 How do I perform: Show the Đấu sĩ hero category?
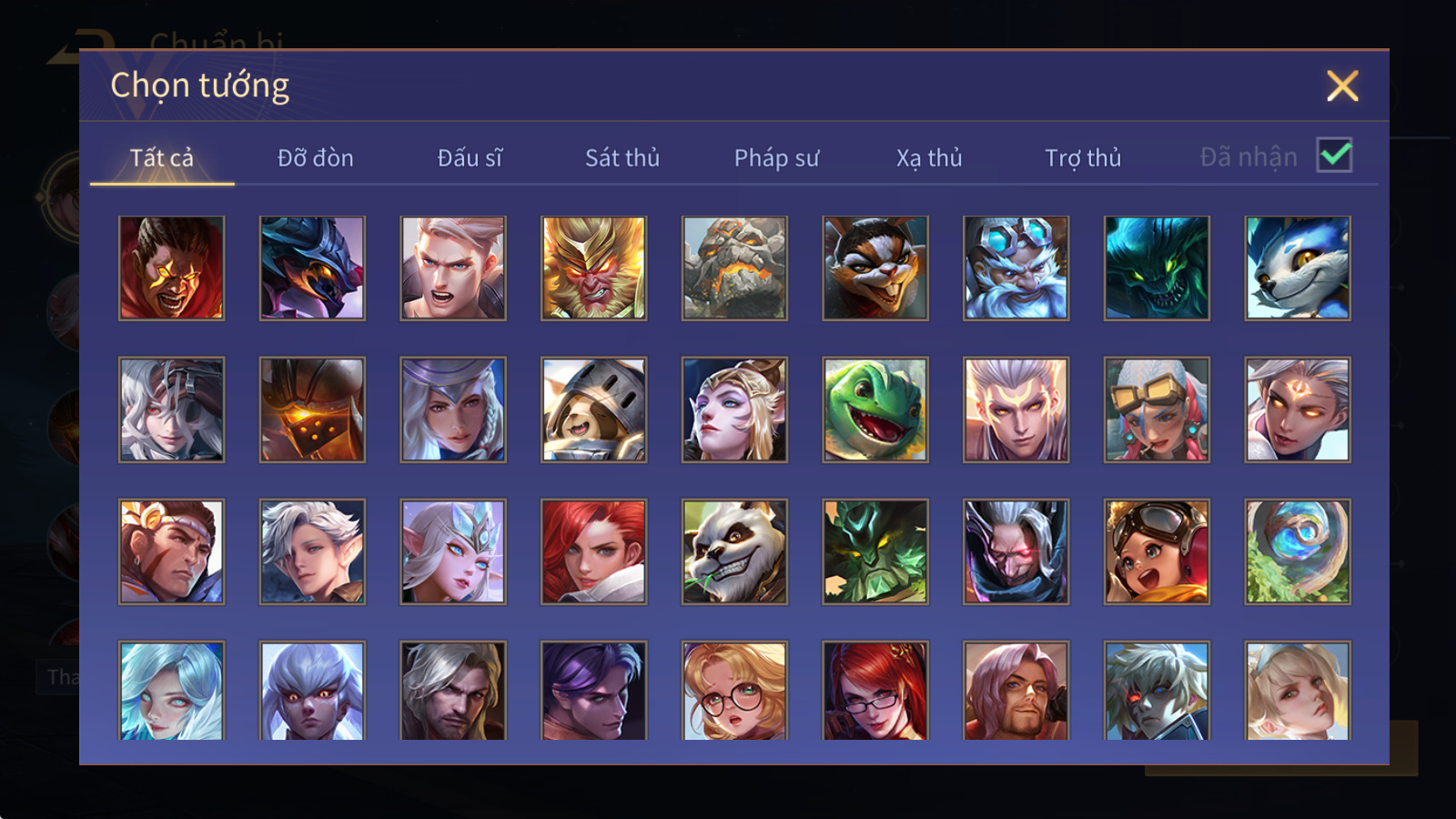[x=470, y=158]
